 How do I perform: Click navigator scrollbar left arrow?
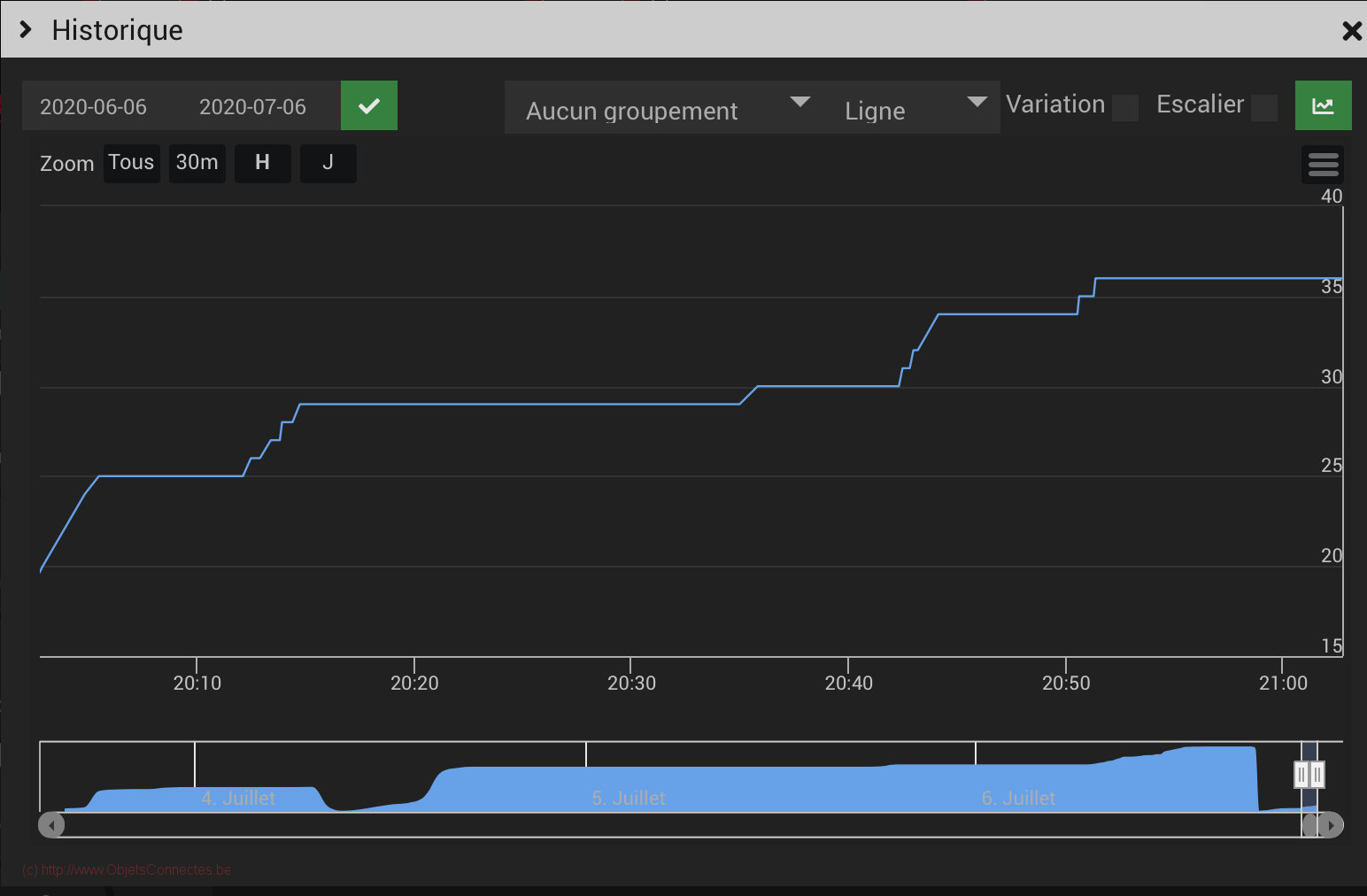click(x=51, y=825)
